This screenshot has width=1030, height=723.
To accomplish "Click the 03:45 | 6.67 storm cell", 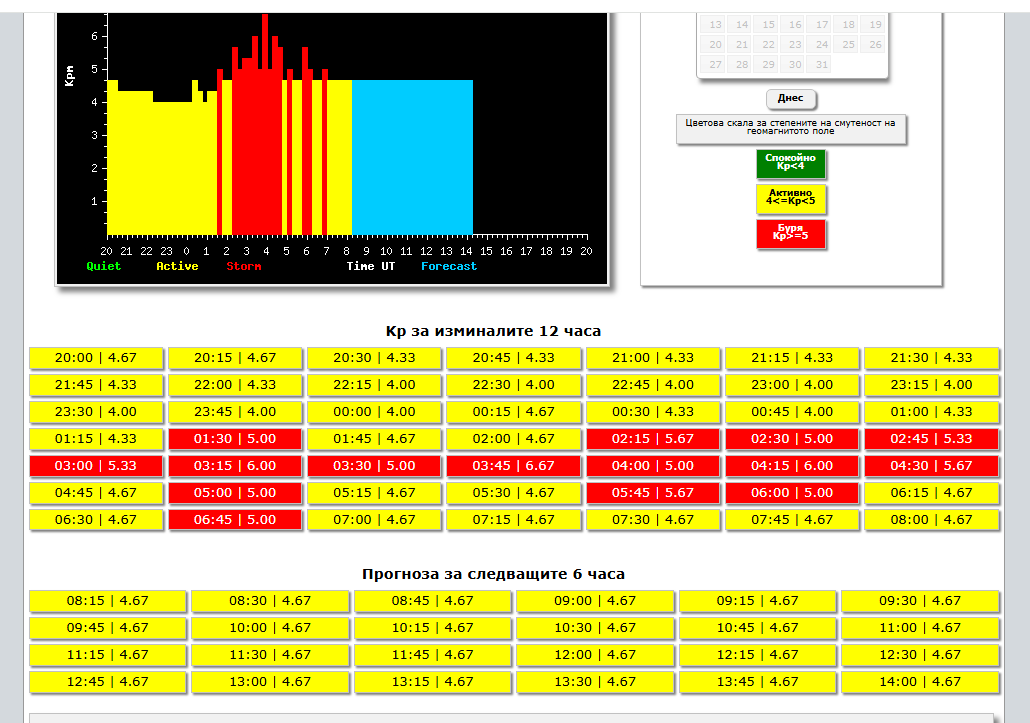I will coord(513,466).
